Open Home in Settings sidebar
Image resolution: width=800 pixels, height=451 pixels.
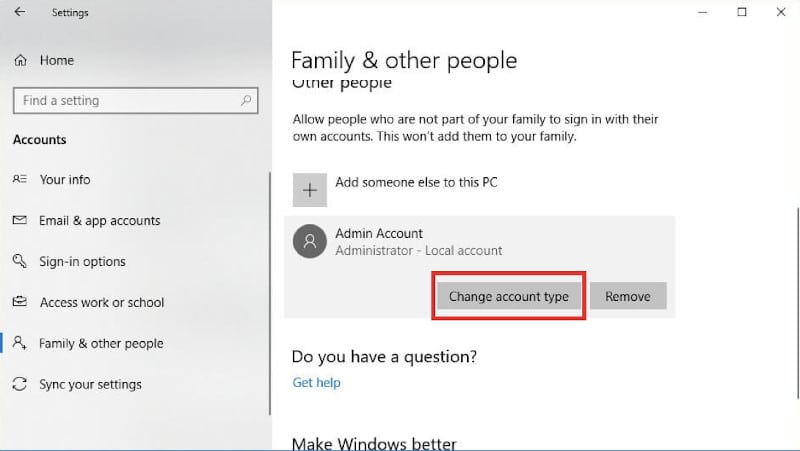tap(57, 60)
